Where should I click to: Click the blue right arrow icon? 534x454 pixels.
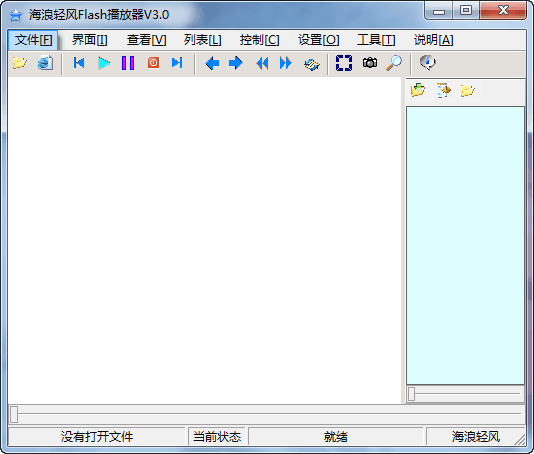(x=236, y=63)
